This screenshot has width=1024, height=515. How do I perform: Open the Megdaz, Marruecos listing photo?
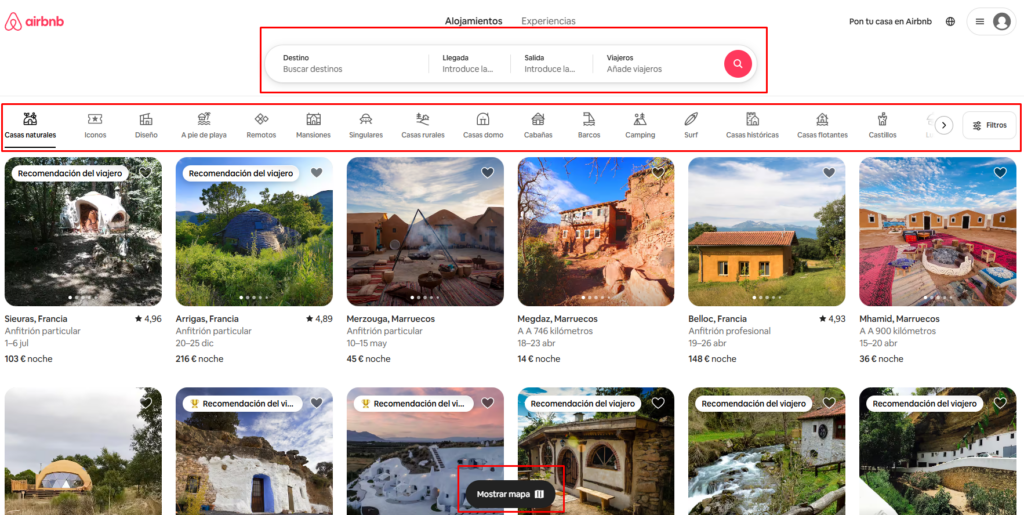pos(596,232)
